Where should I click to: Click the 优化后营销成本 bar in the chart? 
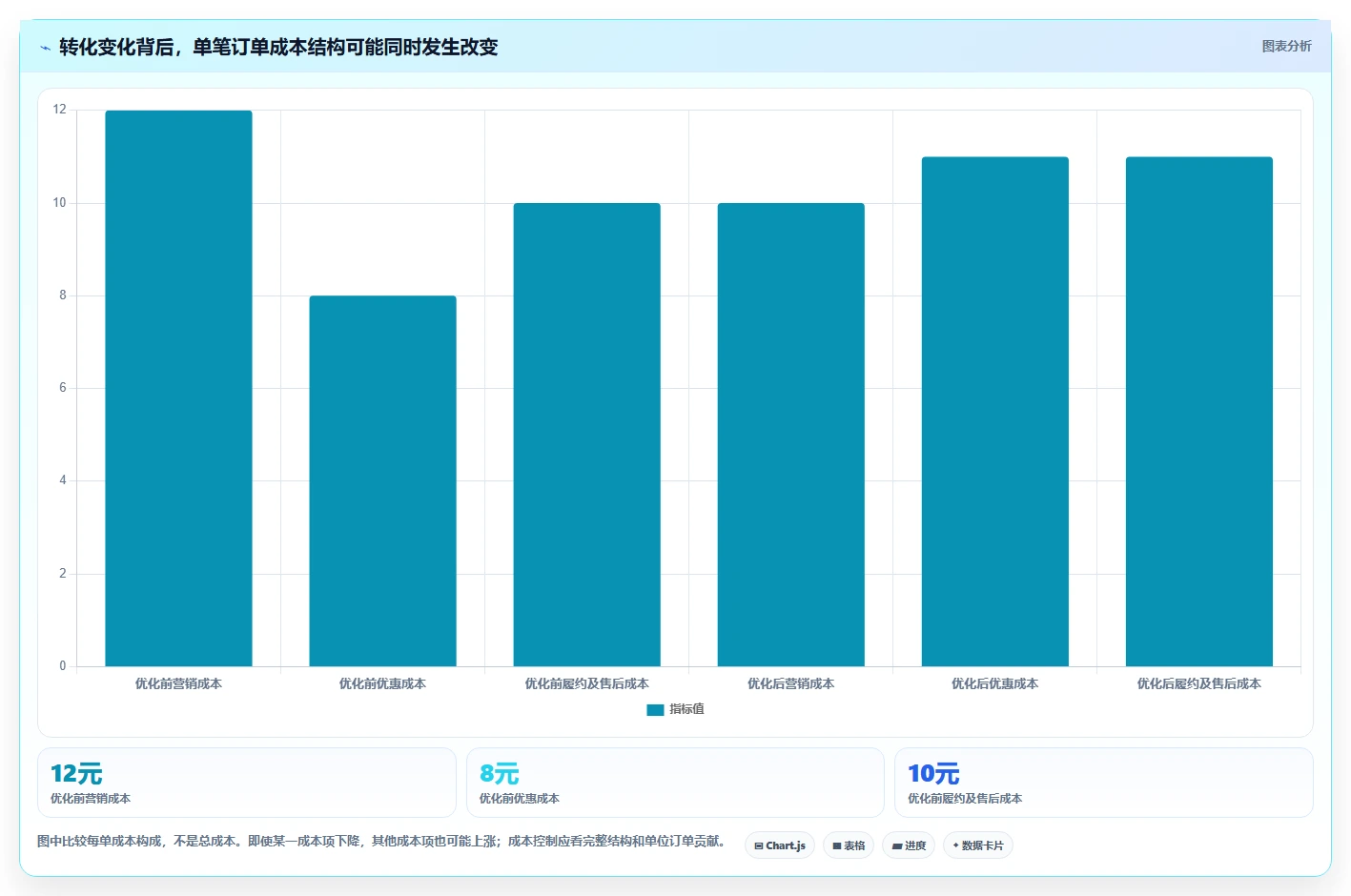[x=790, y=435]
